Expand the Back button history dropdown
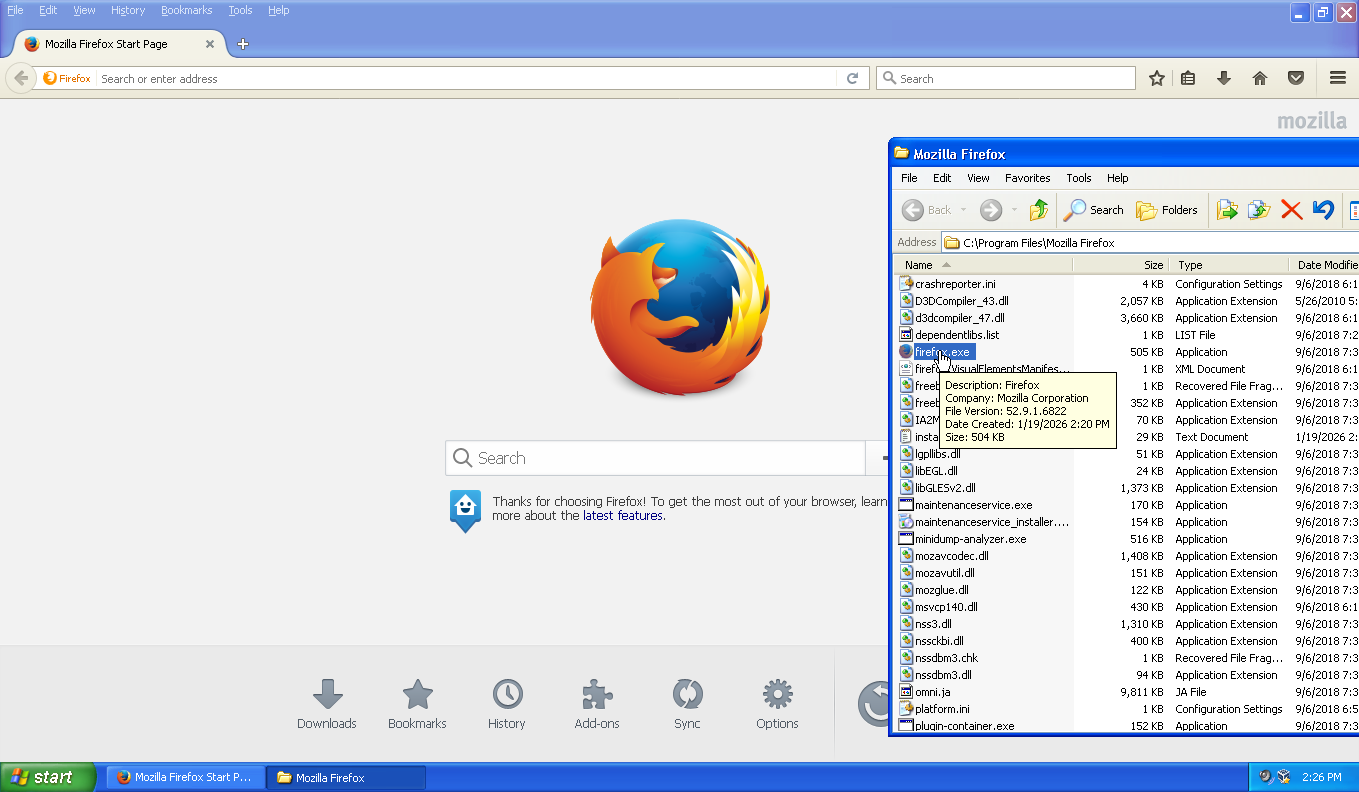1359x792 pixels. (x=964, y=210)
